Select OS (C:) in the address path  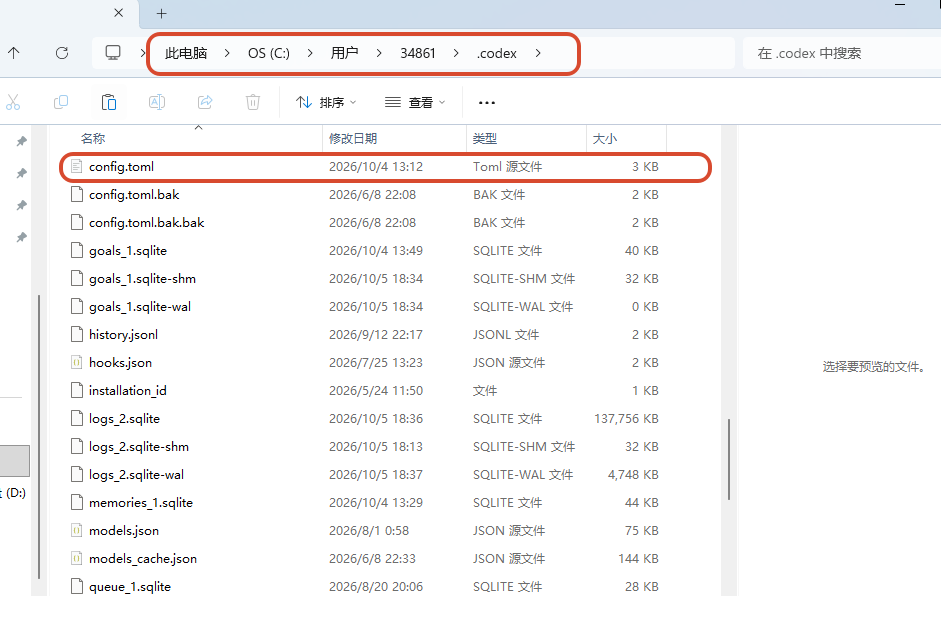(269, 53)
